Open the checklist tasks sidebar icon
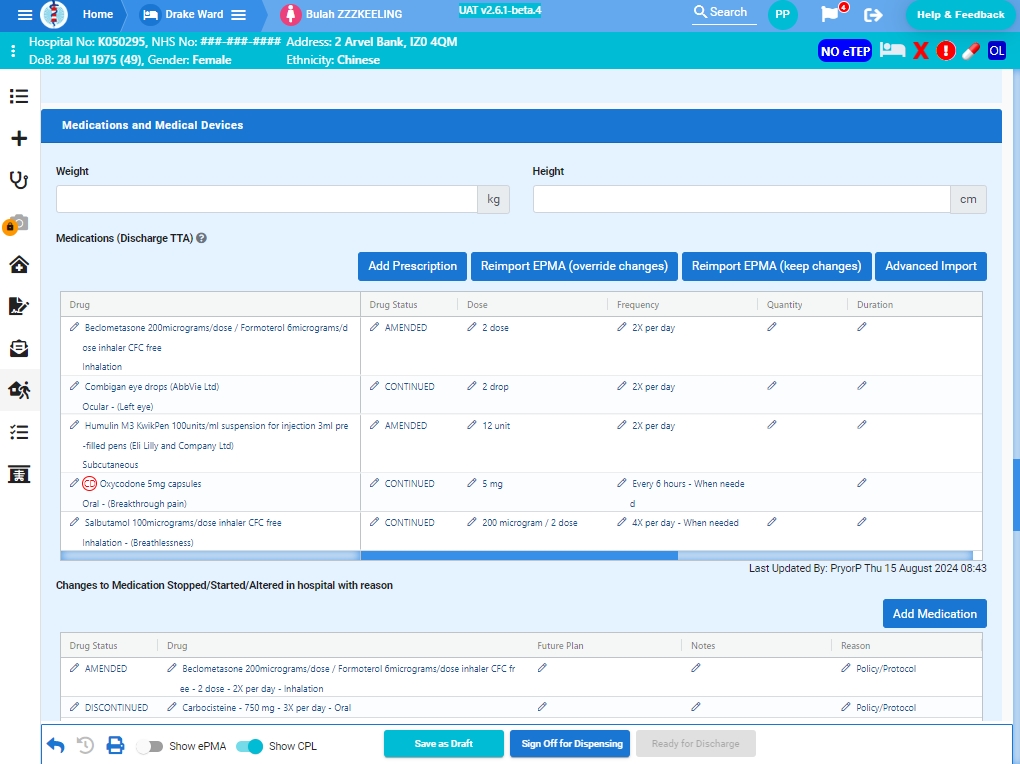 [19, 432]
